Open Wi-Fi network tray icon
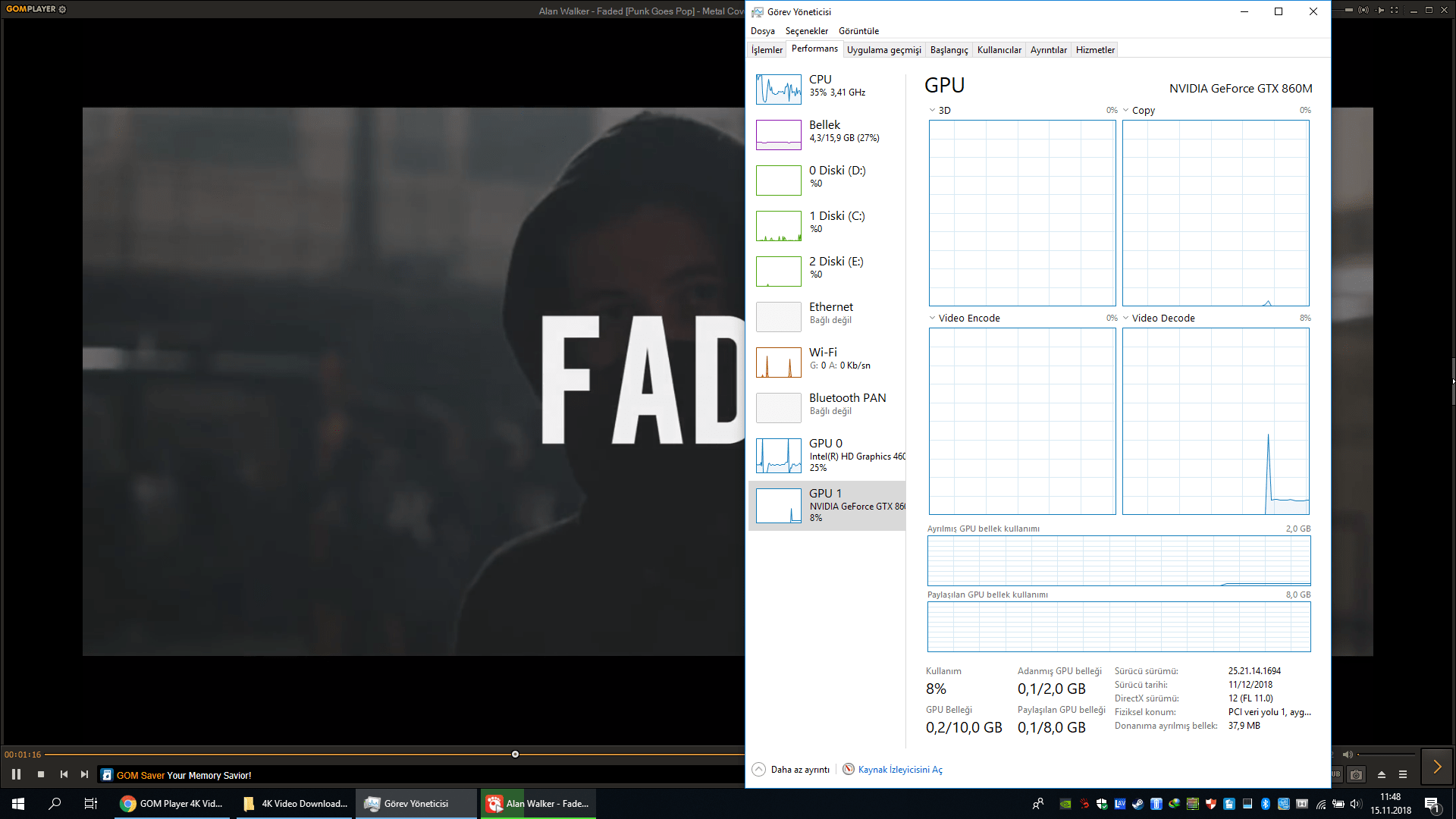 1321,804
